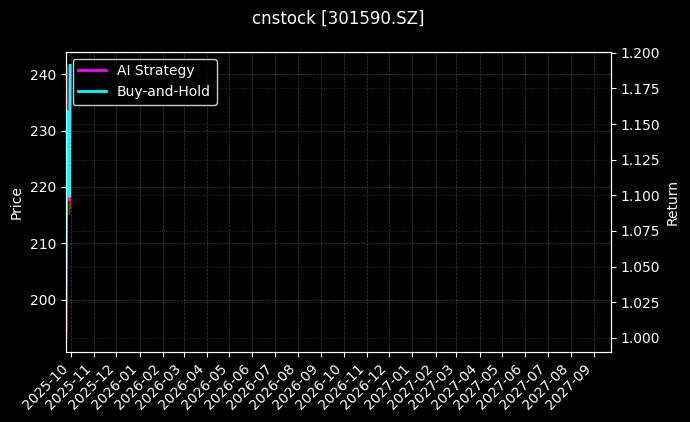Click the magenta AI Strategy legend line
The height and width of the screenshot is (422, 690).
(x=92, y=70)
